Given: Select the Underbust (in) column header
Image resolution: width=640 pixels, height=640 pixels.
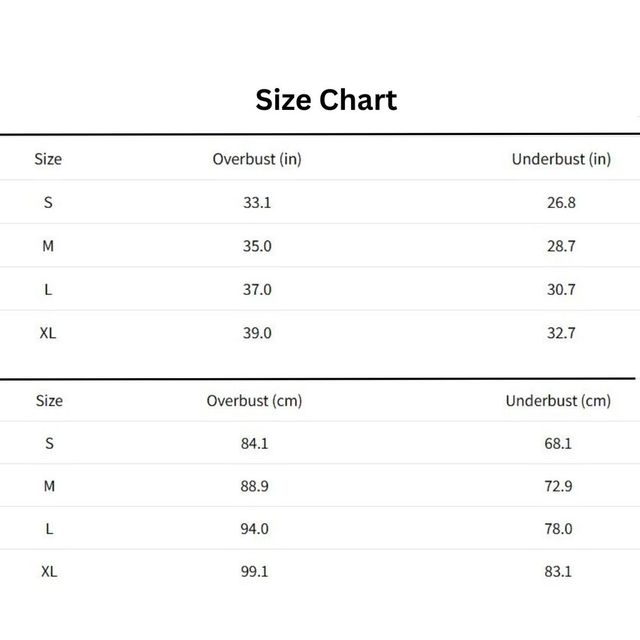Looking at the screenshot, I should (x=561, y=159).
